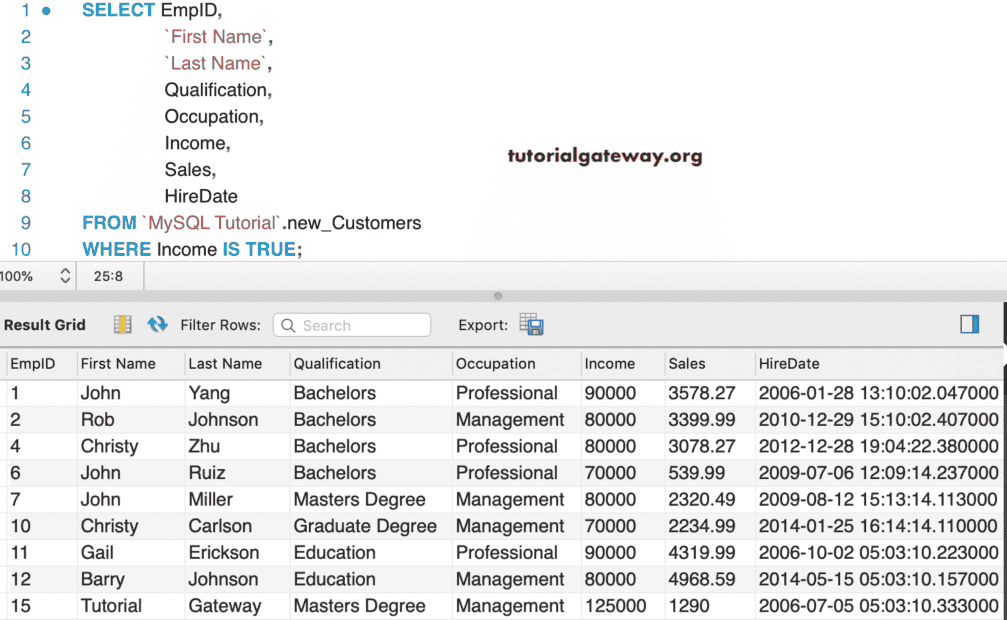This screenshot has width=1007, height=620.
Task: Export the result set to file
Action: tap(531, 325)
